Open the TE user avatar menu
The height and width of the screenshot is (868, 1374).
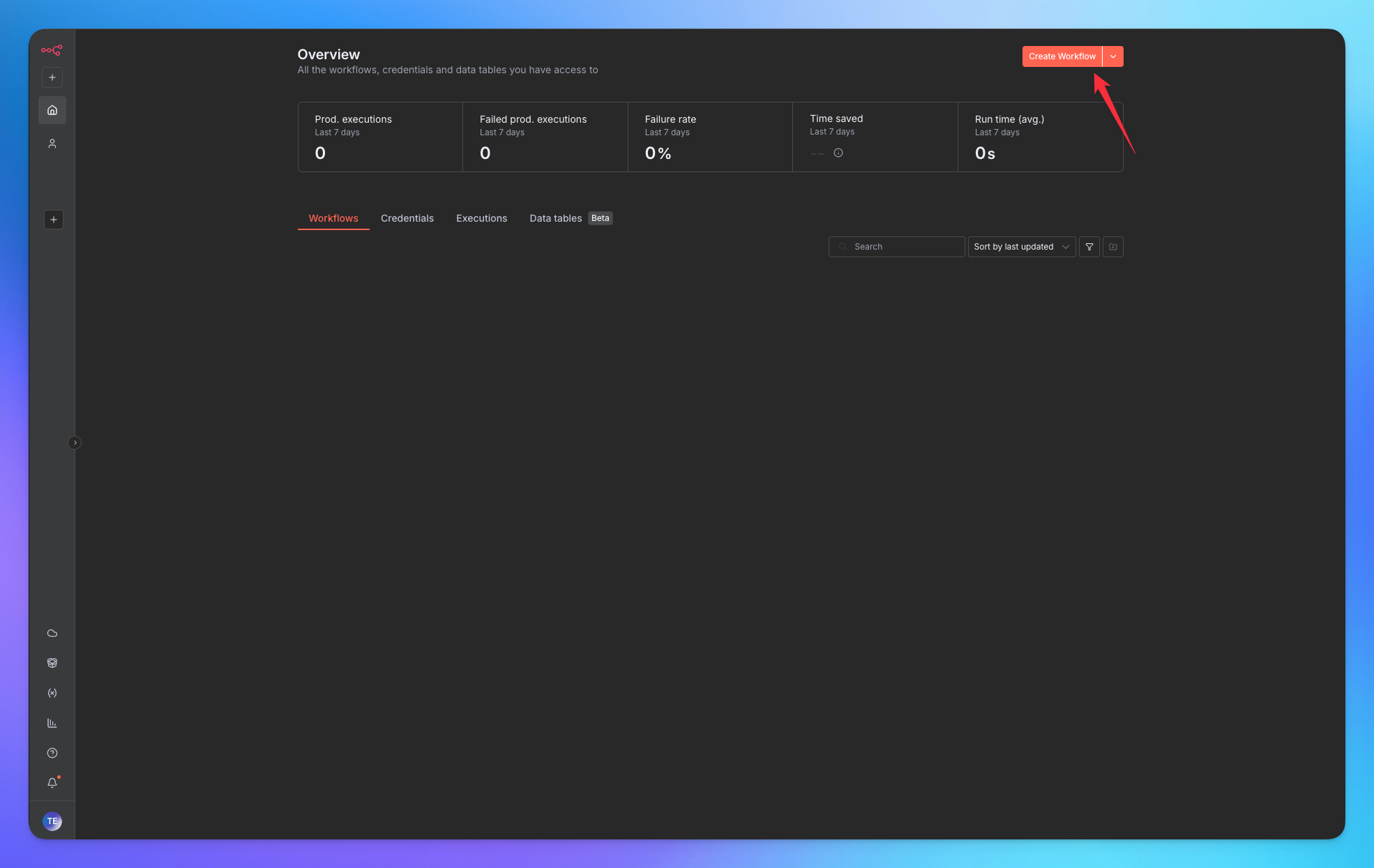(x=52, y=821)
